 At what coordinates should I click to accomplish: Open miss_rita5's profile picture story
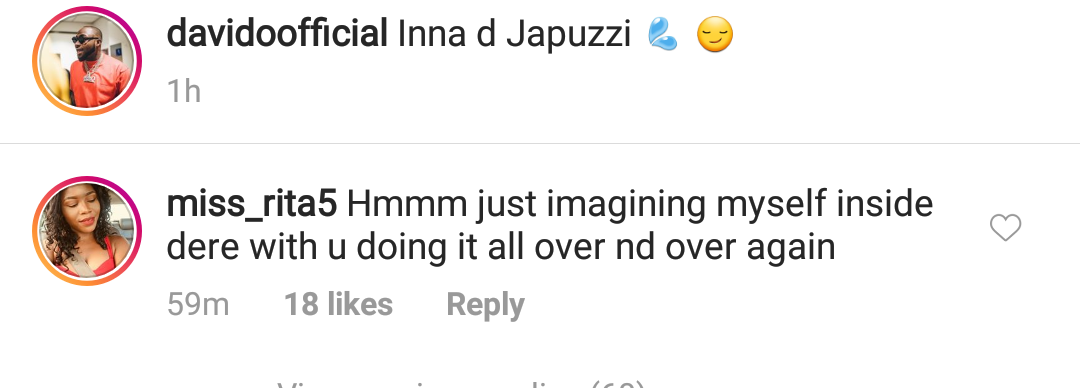(87, 231)
